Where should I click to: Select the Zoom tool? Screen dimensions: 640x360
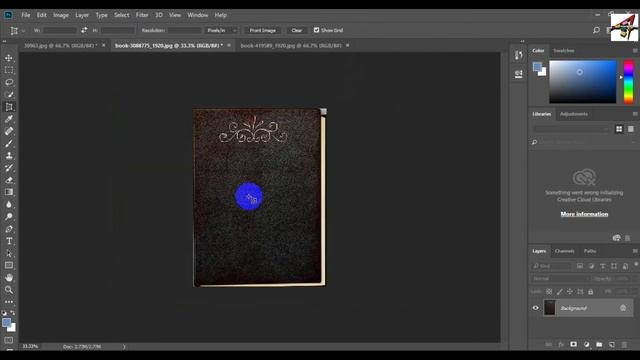(x=9, y=290)
